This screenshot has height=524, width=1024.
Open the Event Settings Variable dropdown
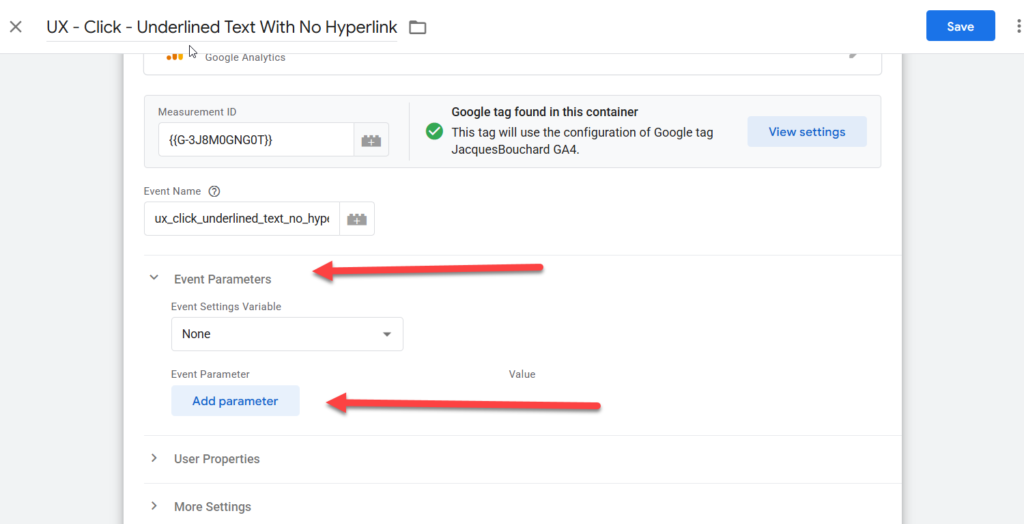click(287, 334)
